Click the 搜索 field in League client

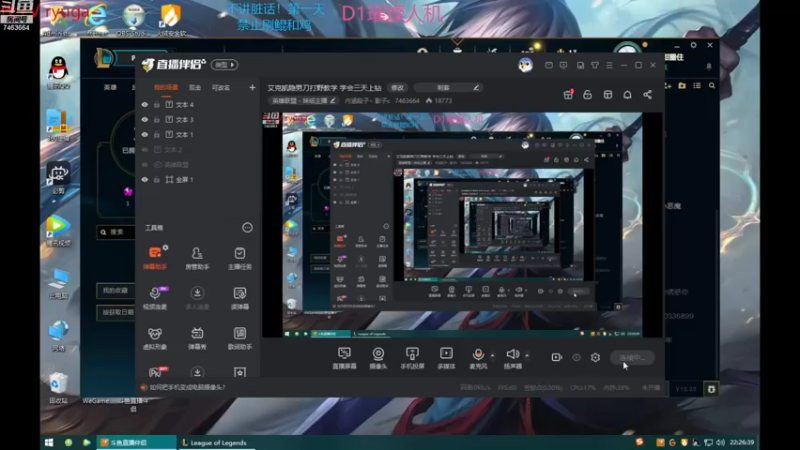tap(116, 232)
